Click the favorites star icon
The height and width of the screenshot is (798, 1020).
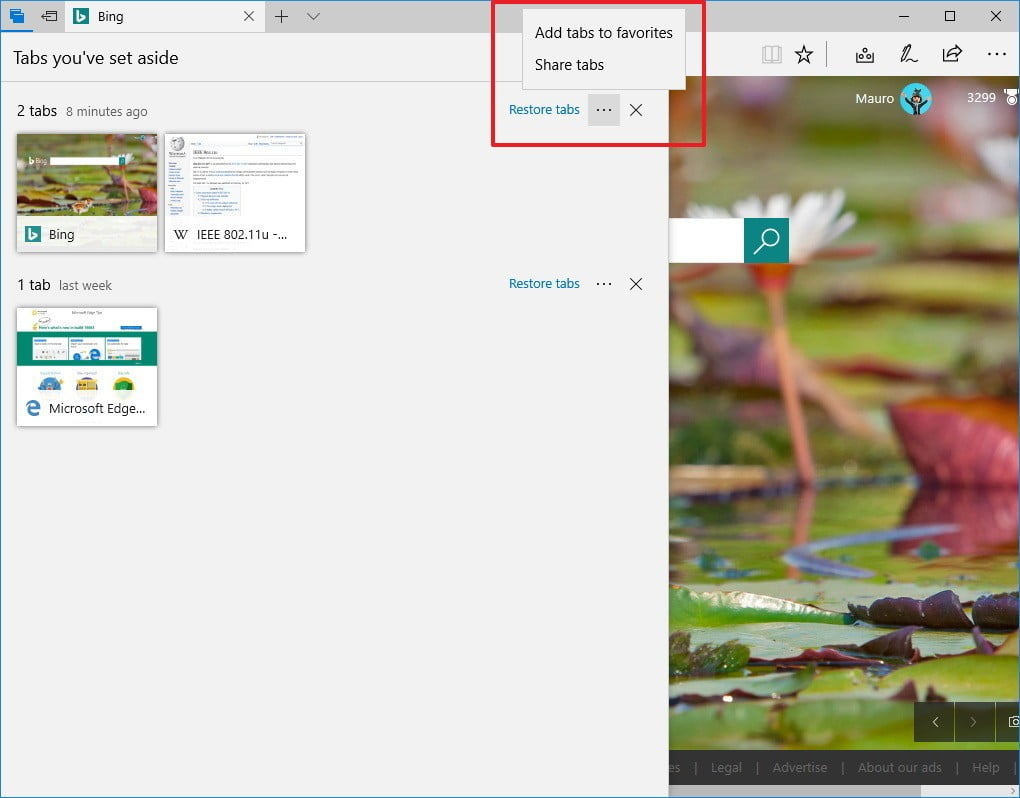803,54
